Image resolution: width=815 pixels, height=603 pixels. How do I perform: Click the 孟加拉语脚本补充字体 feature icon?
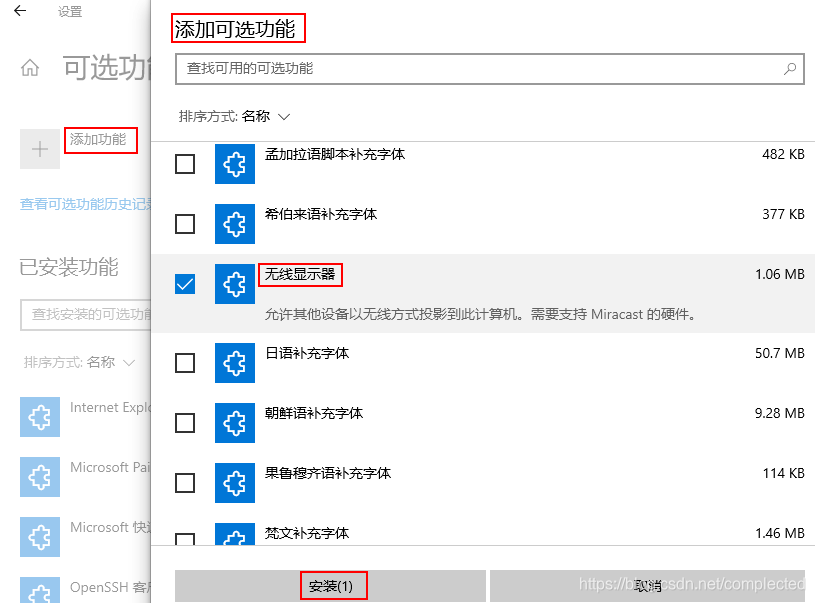tap(234, 164)
